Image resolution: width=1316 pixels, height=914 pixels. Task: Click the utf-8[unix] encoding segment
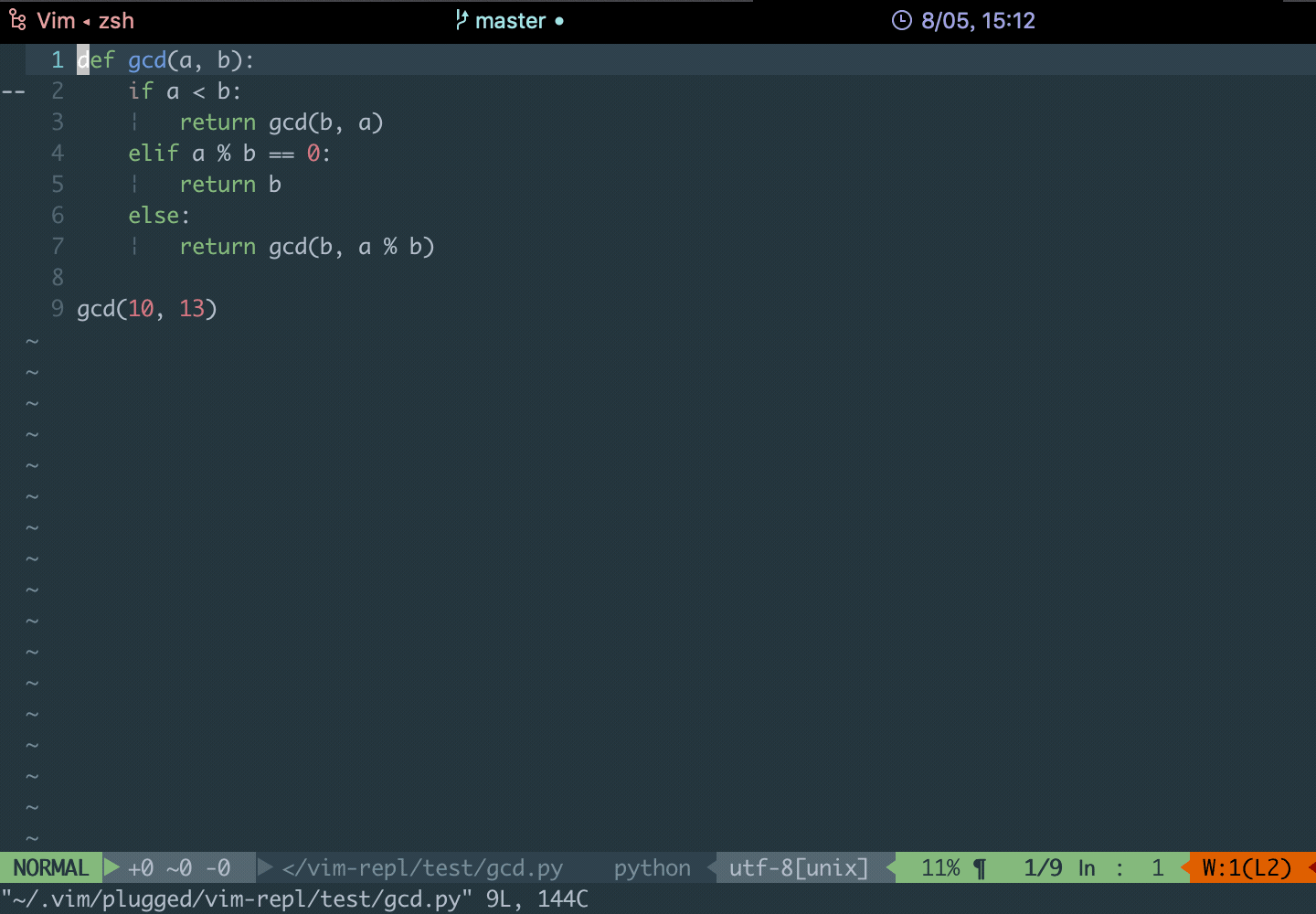coord(798,867)
